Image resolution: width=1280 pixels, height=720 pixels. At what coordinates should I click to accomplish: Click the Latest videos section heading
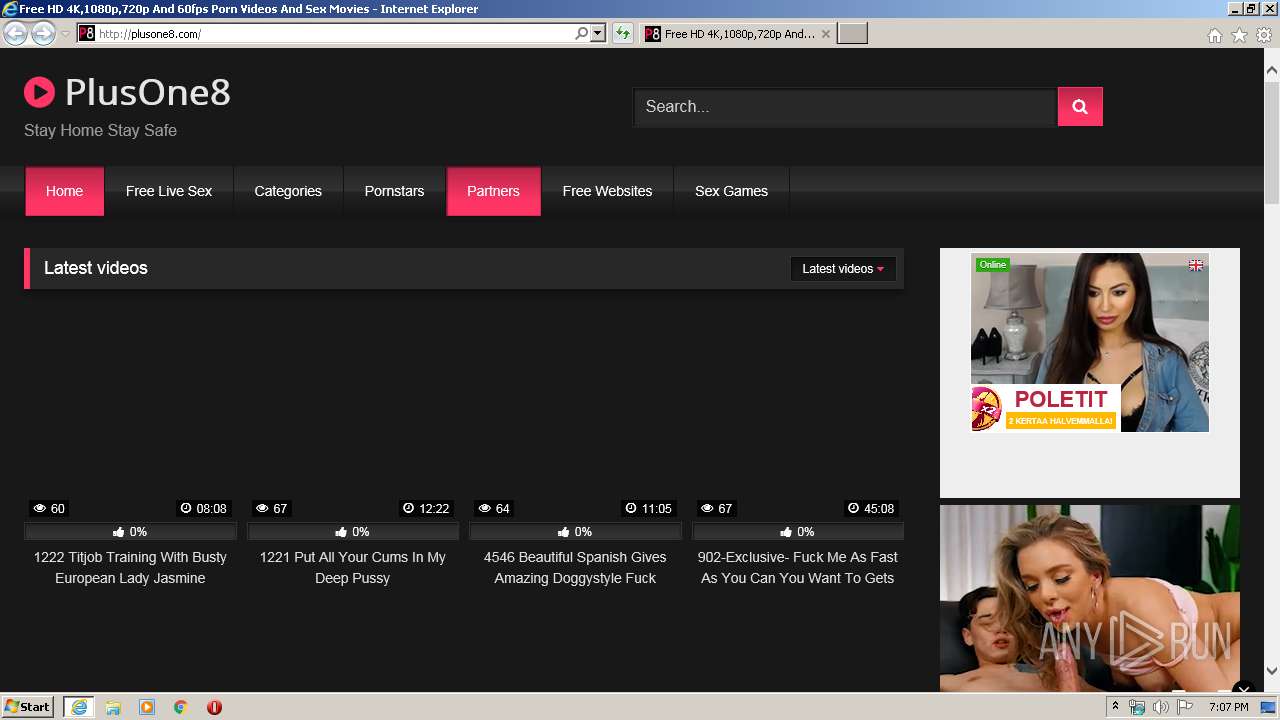pos(96,268)
